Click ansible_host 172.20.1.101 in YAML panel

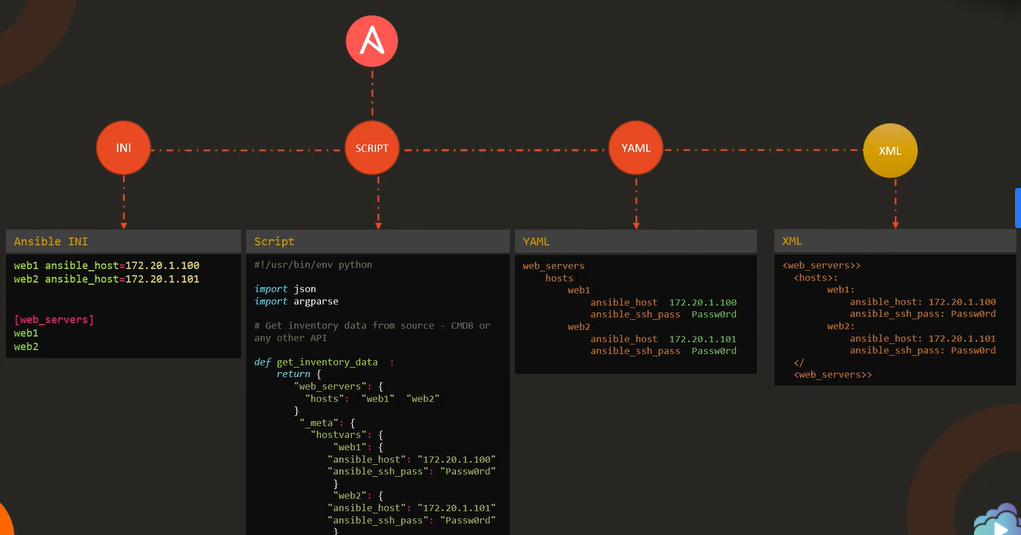(x=664, y=339)
